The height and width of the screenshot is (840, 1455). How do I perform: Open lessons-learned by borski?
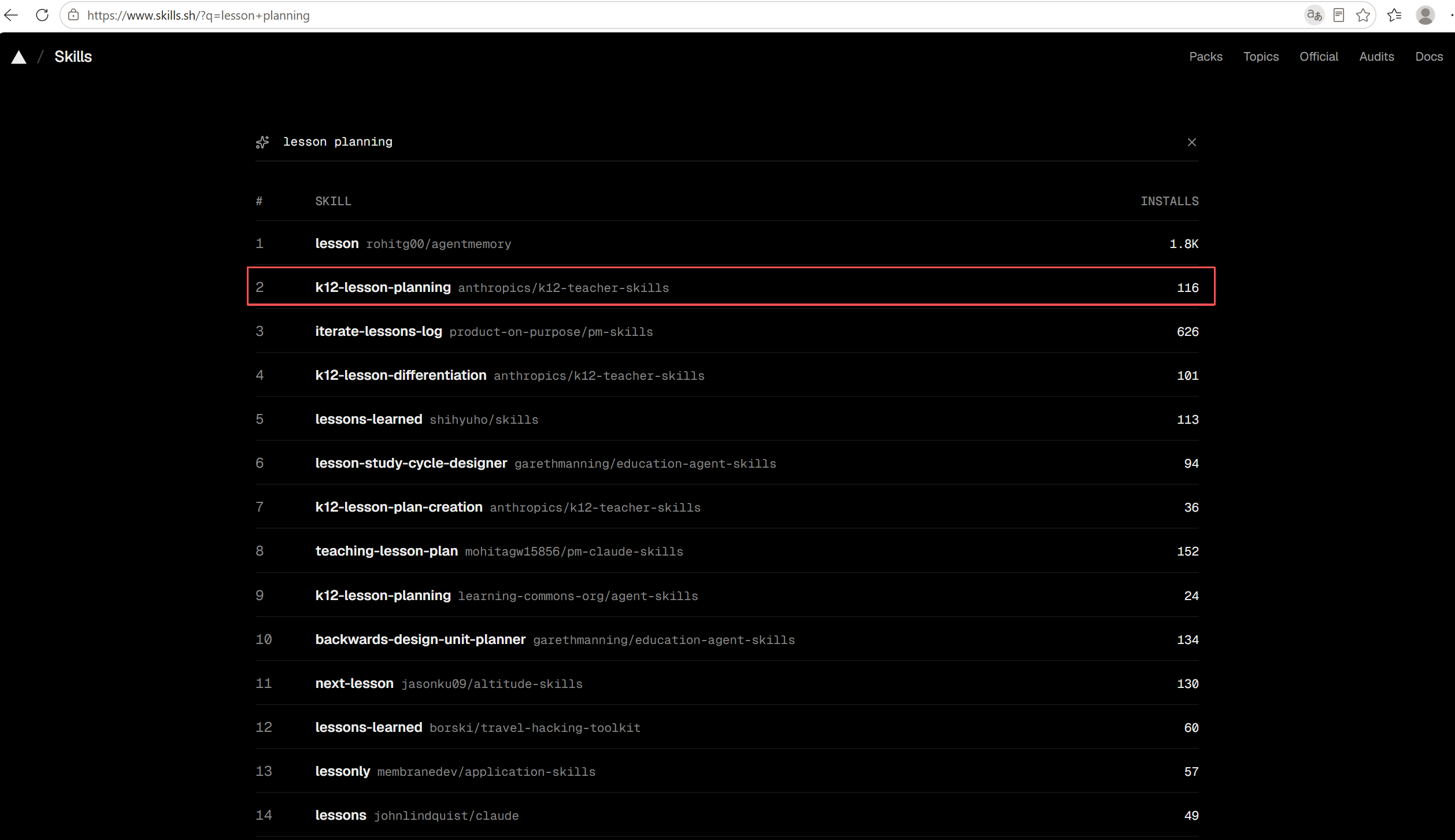click(x=727, y=727)
